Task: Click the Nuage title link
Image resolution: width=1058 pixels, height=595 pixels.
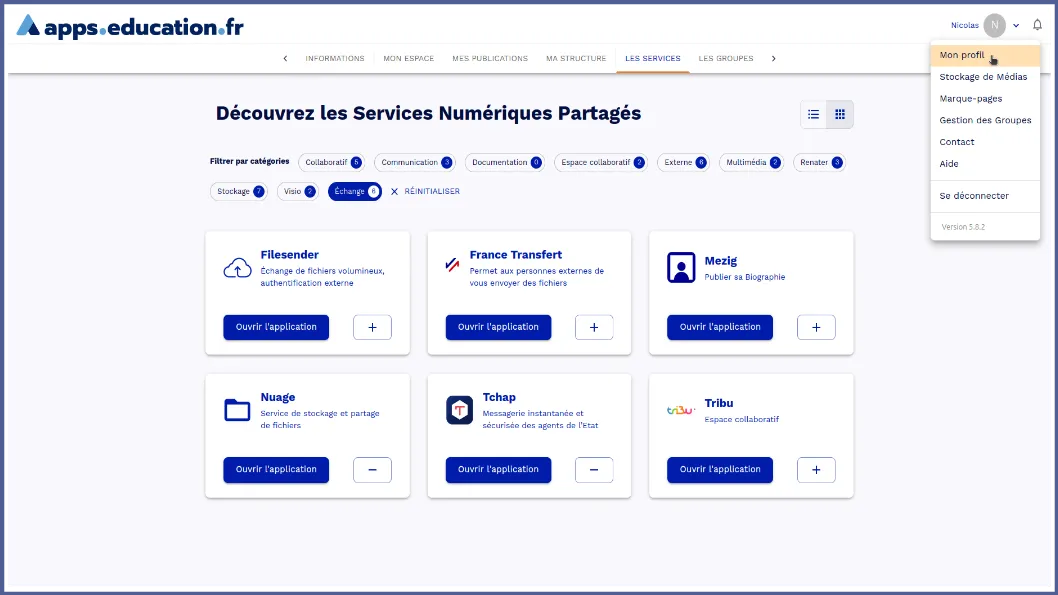Action: point(278,397)
